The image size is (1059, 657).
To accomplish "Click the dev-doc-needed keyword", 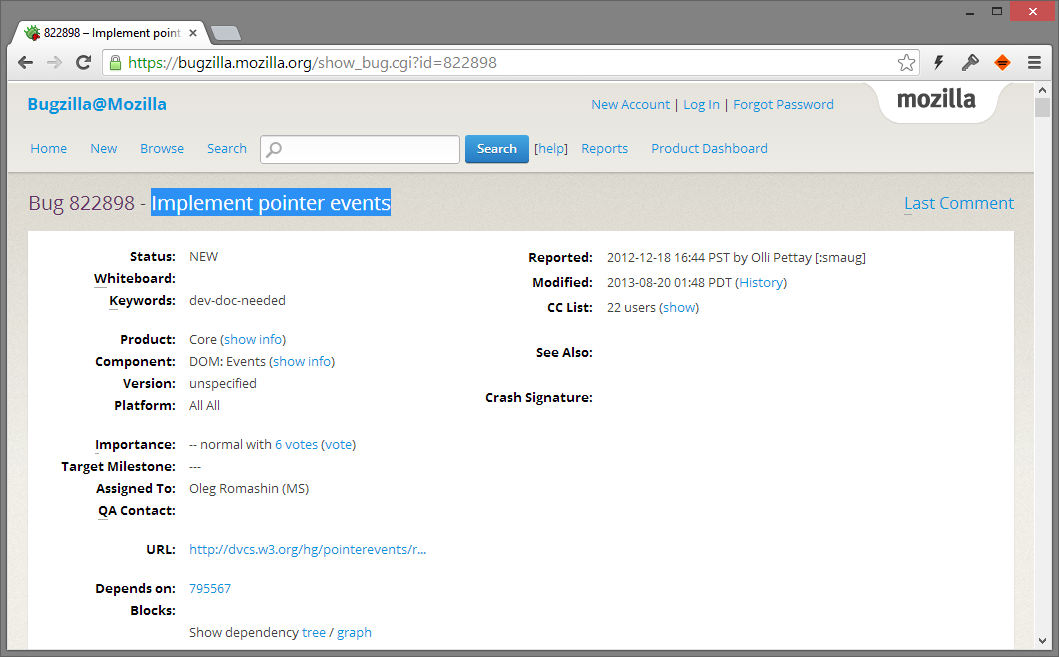I will click(x=237, y=300).
